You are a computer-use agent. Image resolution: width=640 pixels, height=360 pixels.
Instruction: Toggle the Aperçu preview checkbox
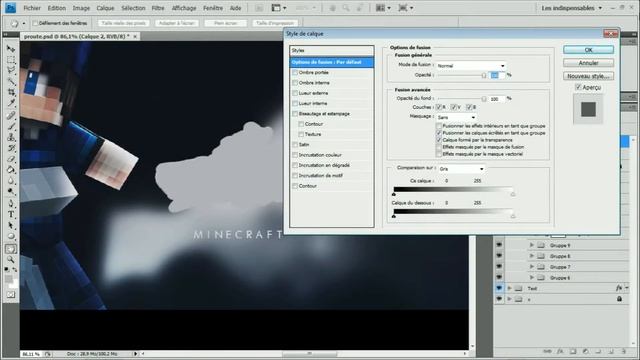(578, 87)
